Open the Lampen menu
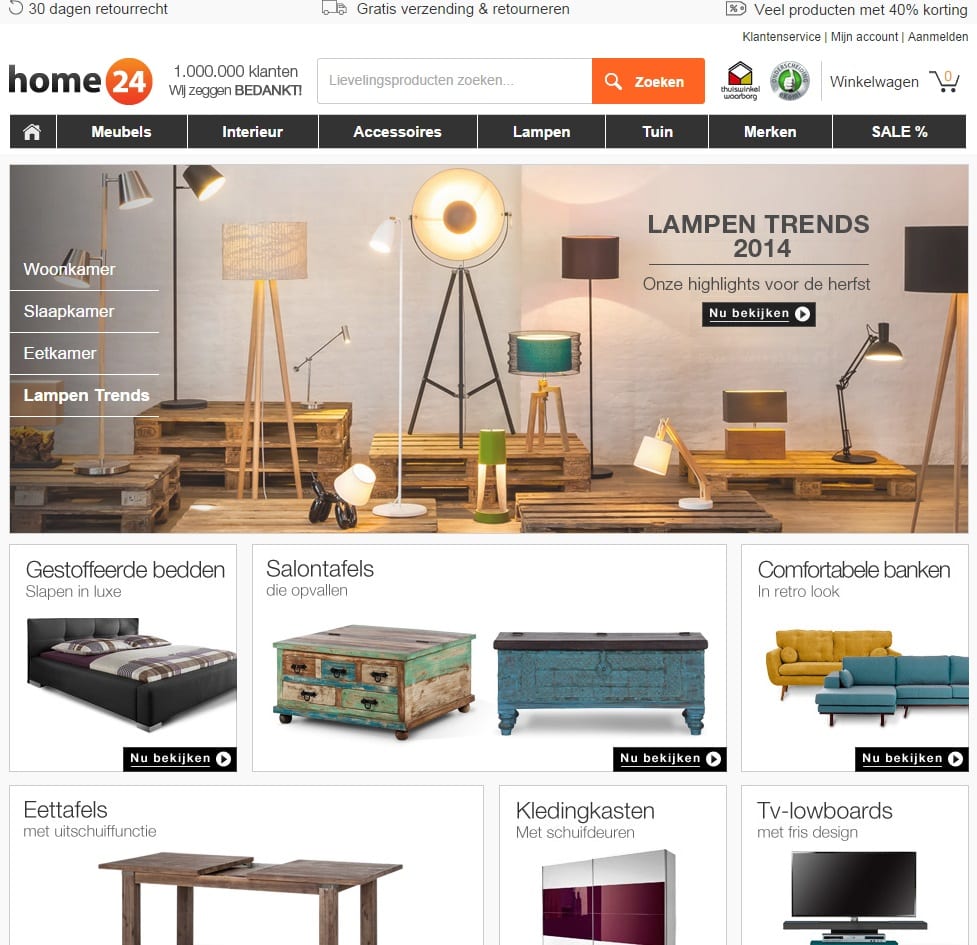Image resolution: width=977 pixels, height=945 pixels. (x=541, y=131)
